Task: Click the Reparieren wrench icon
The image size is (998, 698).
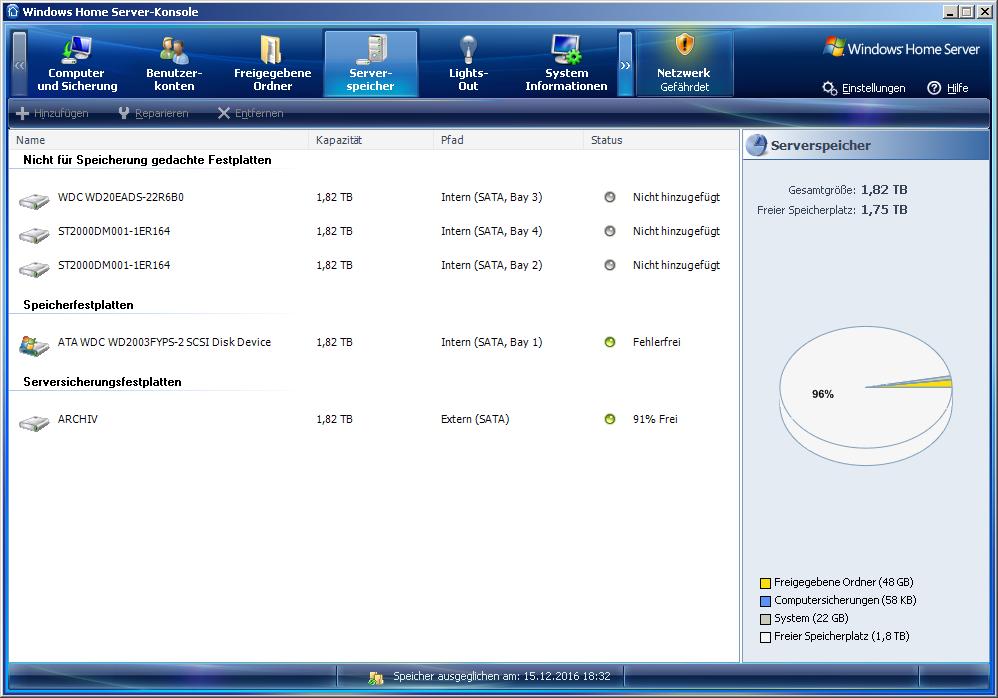Action: (x=124, y=113)
